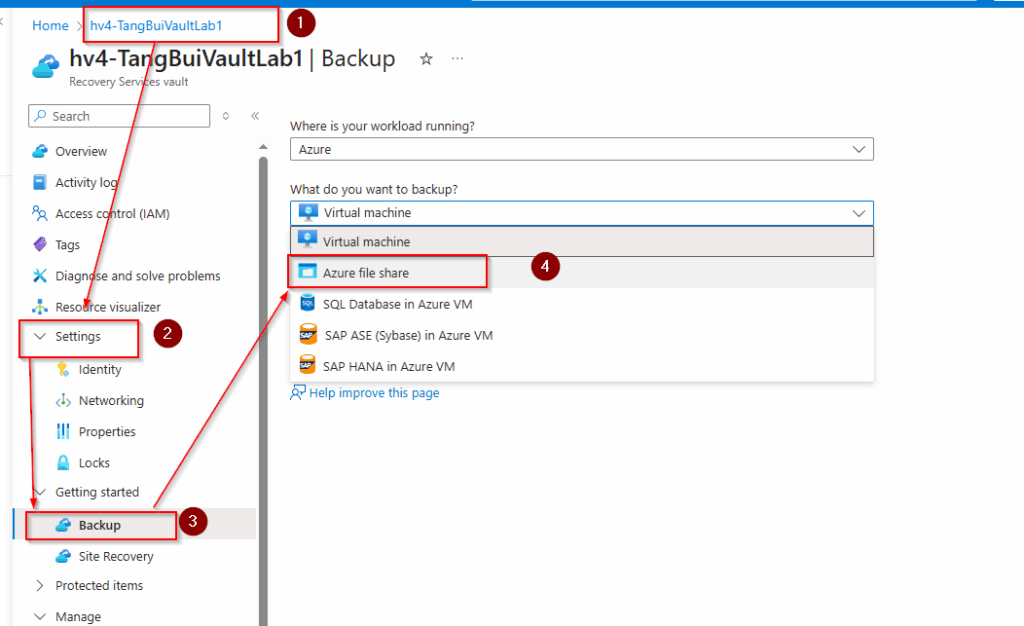Open Locks under Settings
This screenshot has height=626, width=1024.
(x=94, y=463)
